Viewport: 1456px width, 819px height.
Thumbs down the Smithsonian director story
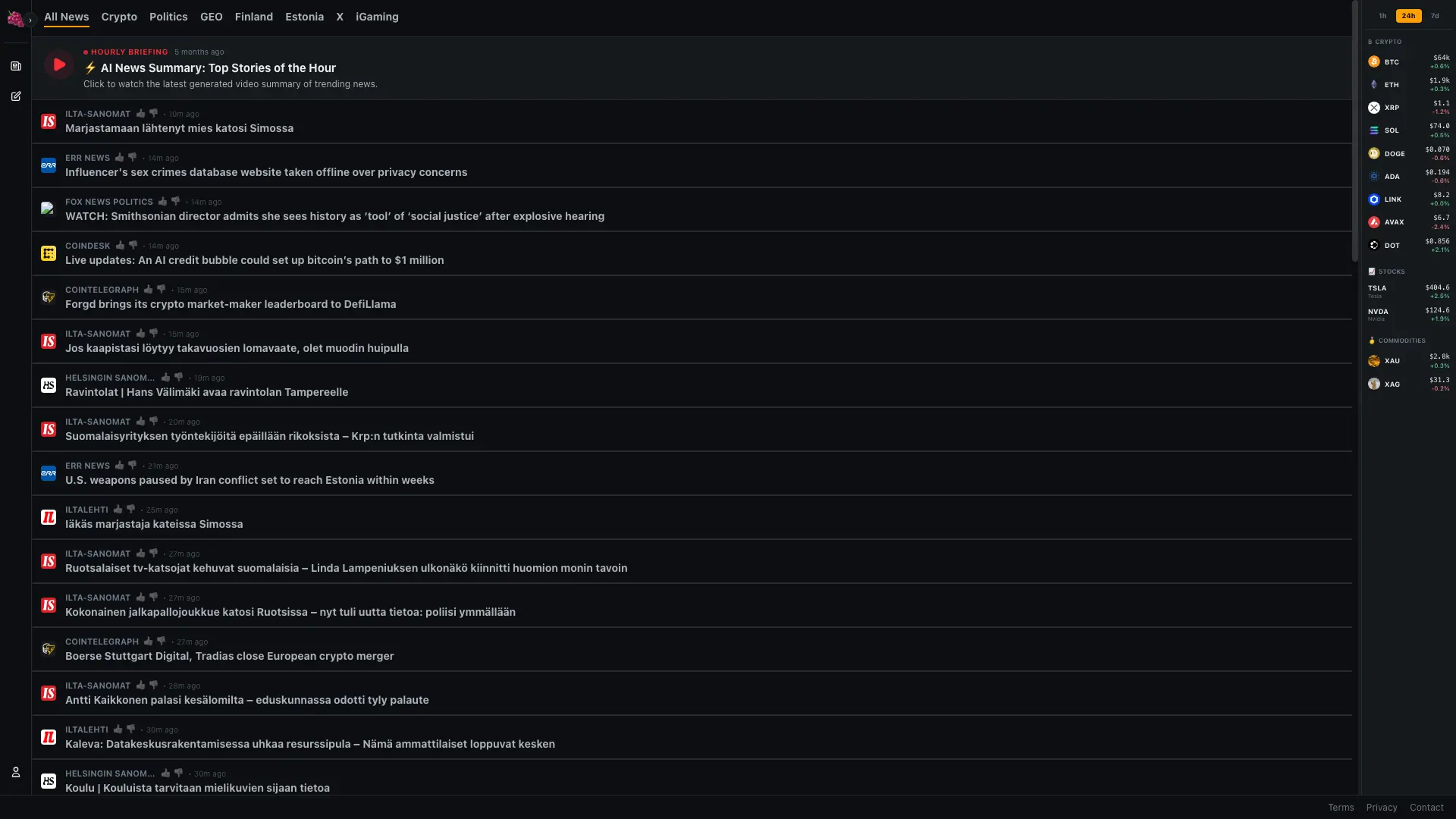click(176, 202)
